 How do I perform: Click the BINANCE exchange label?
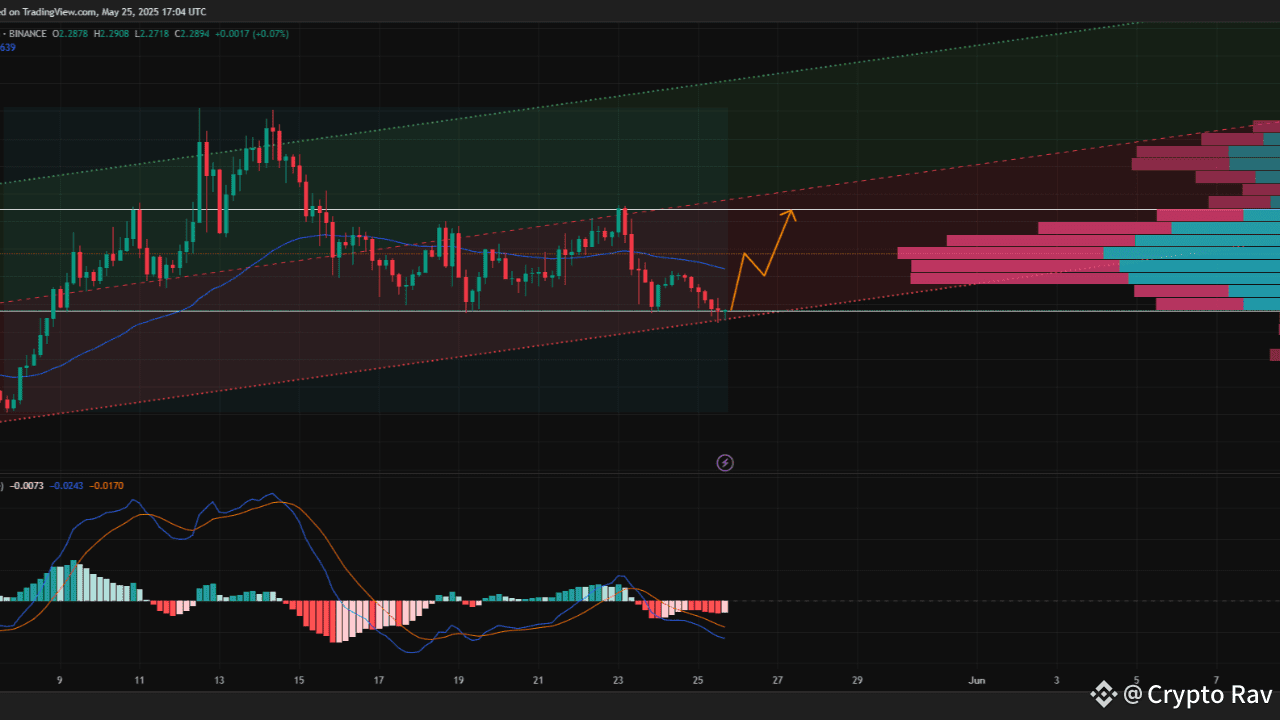[x=27, y=33]
